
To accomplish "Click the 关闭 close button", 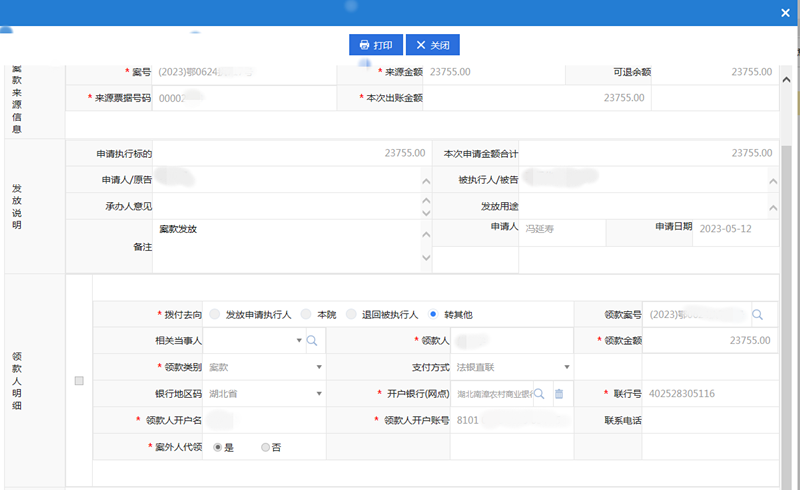I will (x=433, y=45).
